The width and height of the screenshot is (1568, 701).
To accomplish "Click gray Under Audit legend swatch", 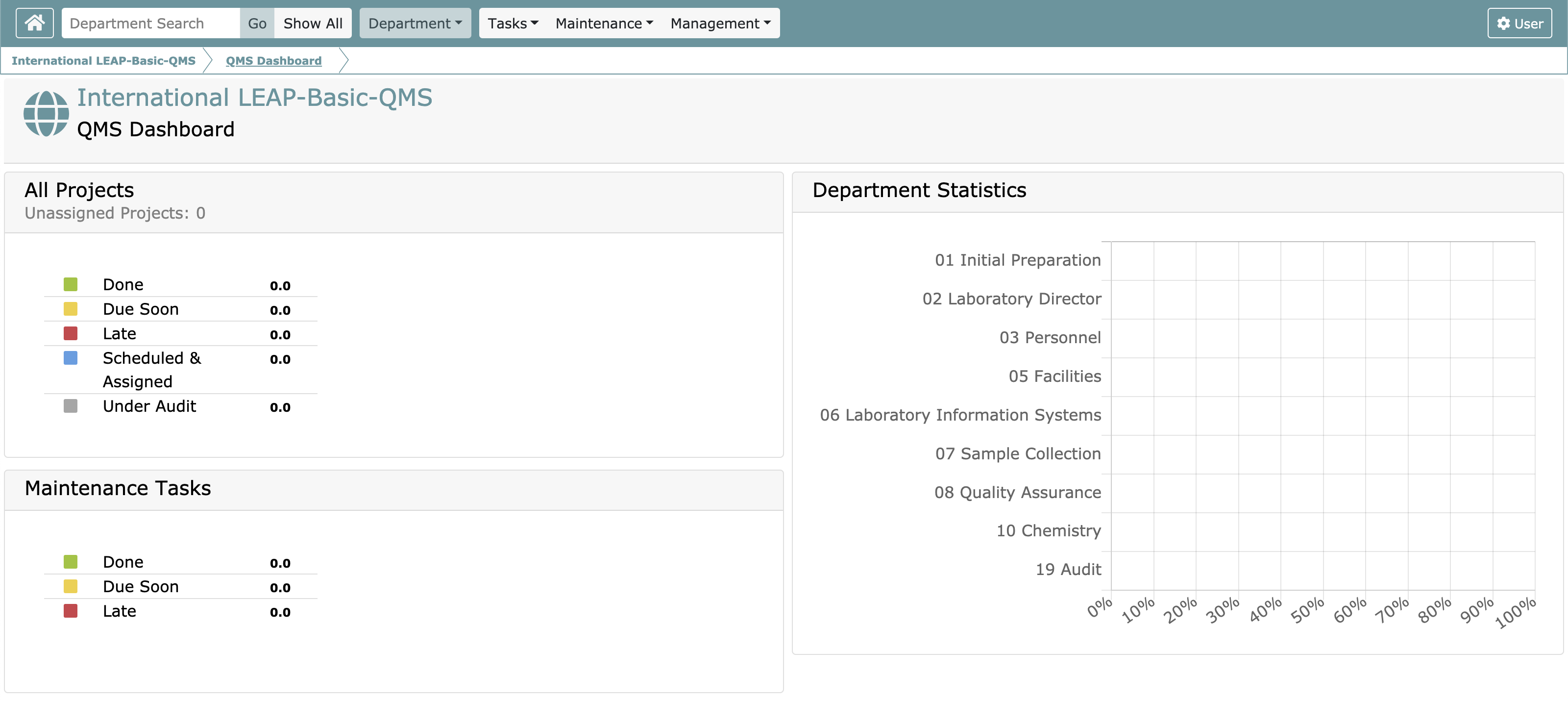I will (x=71, y=405).
